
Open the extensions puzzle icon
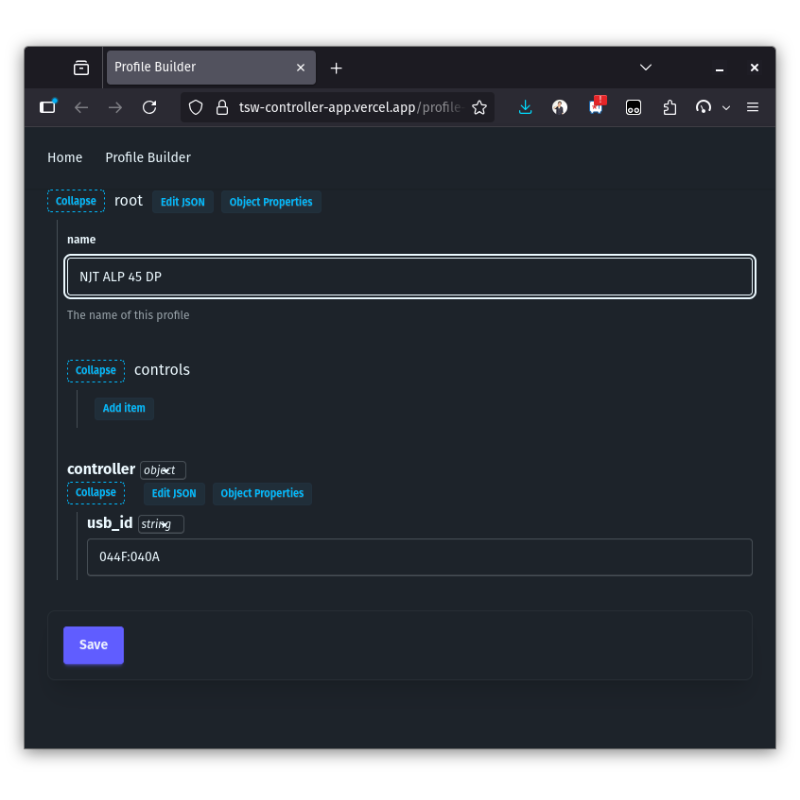pos(669,107)
